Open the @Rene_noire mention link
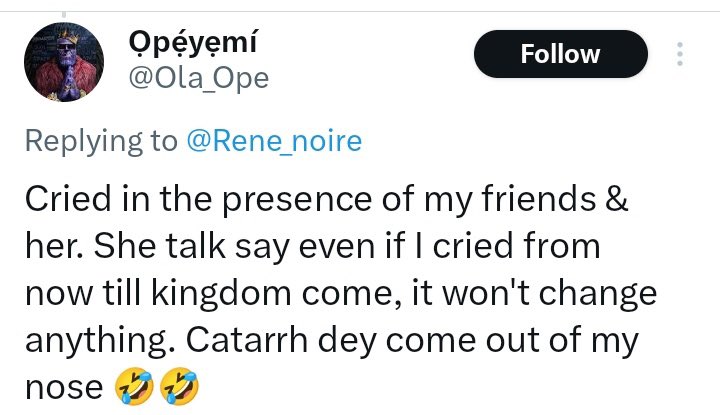 (274, 141)
